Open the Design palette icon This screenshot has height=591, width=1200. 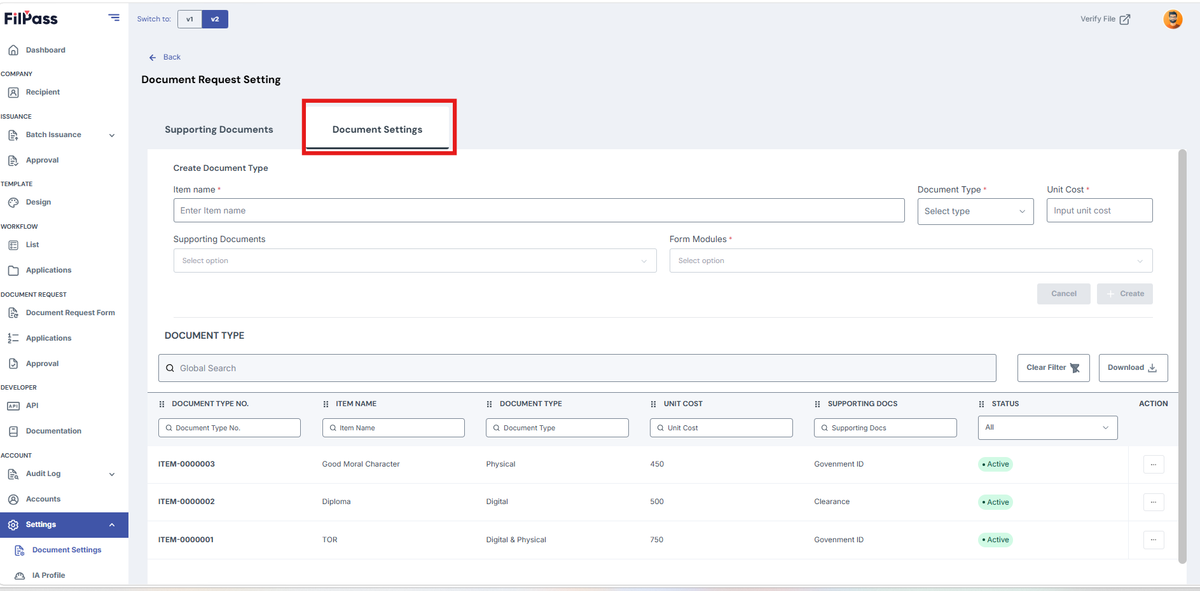tap(13, 202)
